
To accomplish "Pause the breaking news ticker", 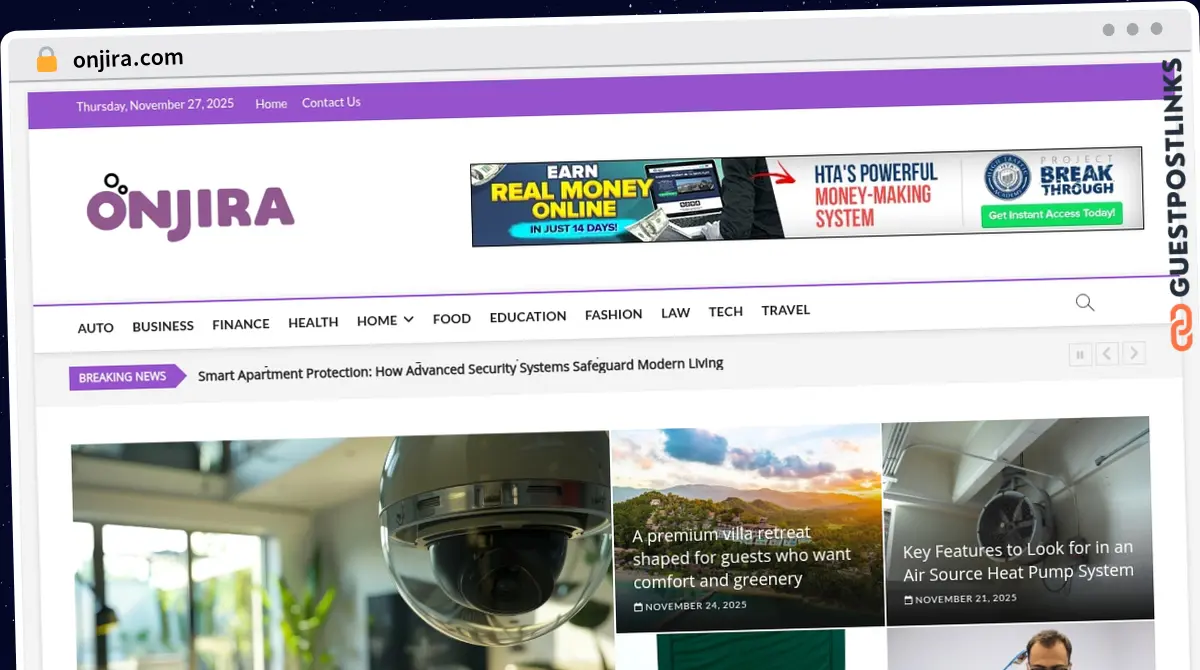I will (1080, 354).
